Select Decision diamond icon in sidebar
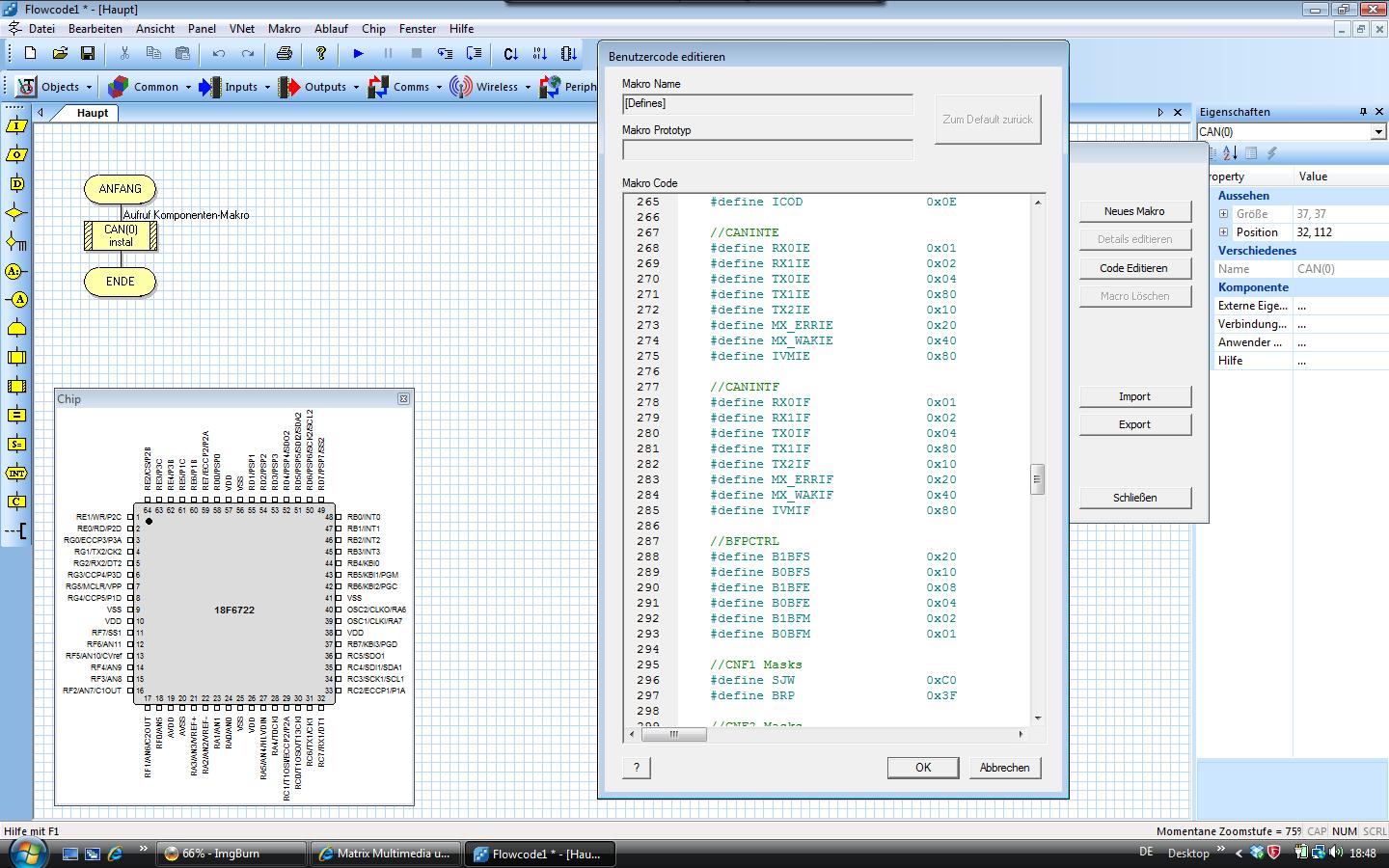Image resolution: width=1389 pixels, height=868 pixels. pyautogui.click(x=16, y=213)
